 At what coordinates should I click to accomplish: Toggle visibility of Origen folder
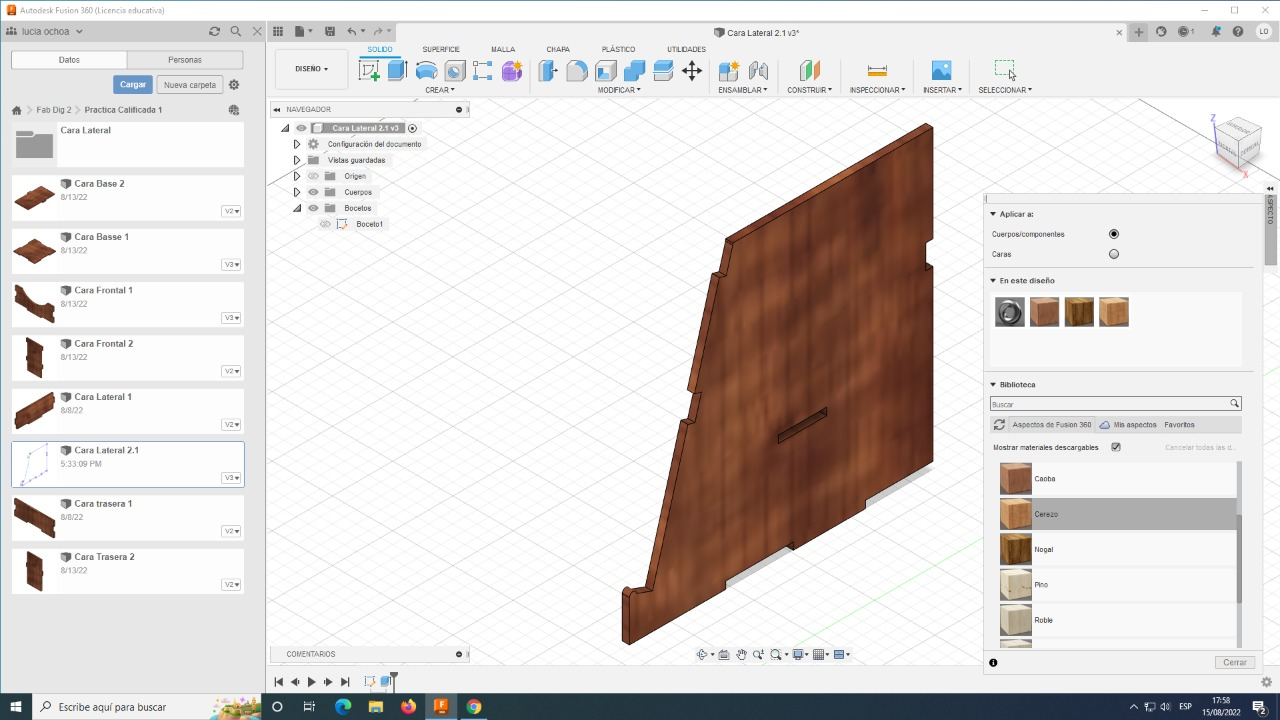[313, 176]
